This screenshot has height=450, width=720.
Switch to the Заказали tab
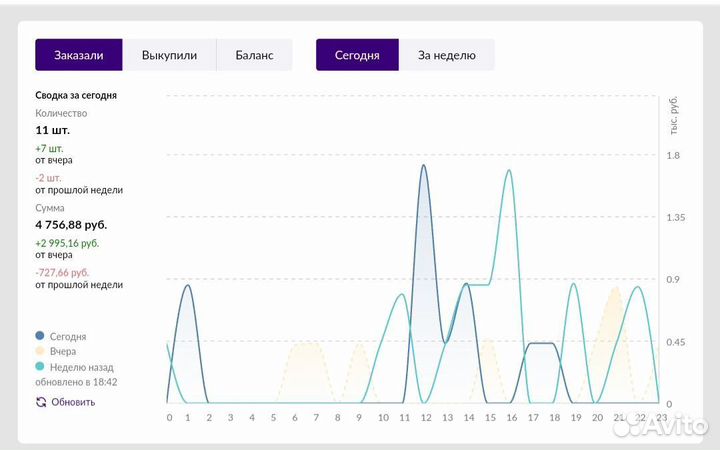pyautogui.click(x=79, y=55)
